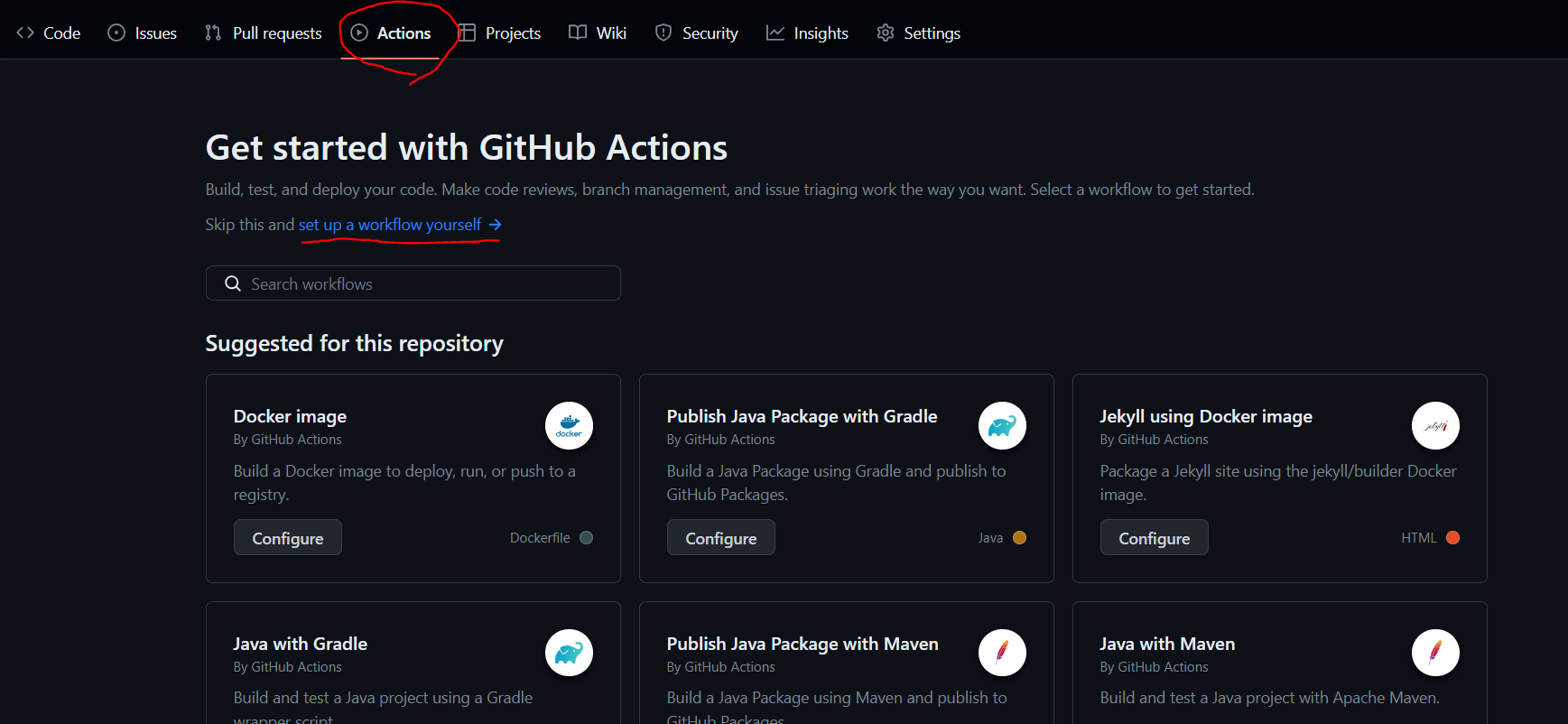This screenshot has width=1568, height=724.
Task: Click the Settings gear icon
Action: click(886, 33)
